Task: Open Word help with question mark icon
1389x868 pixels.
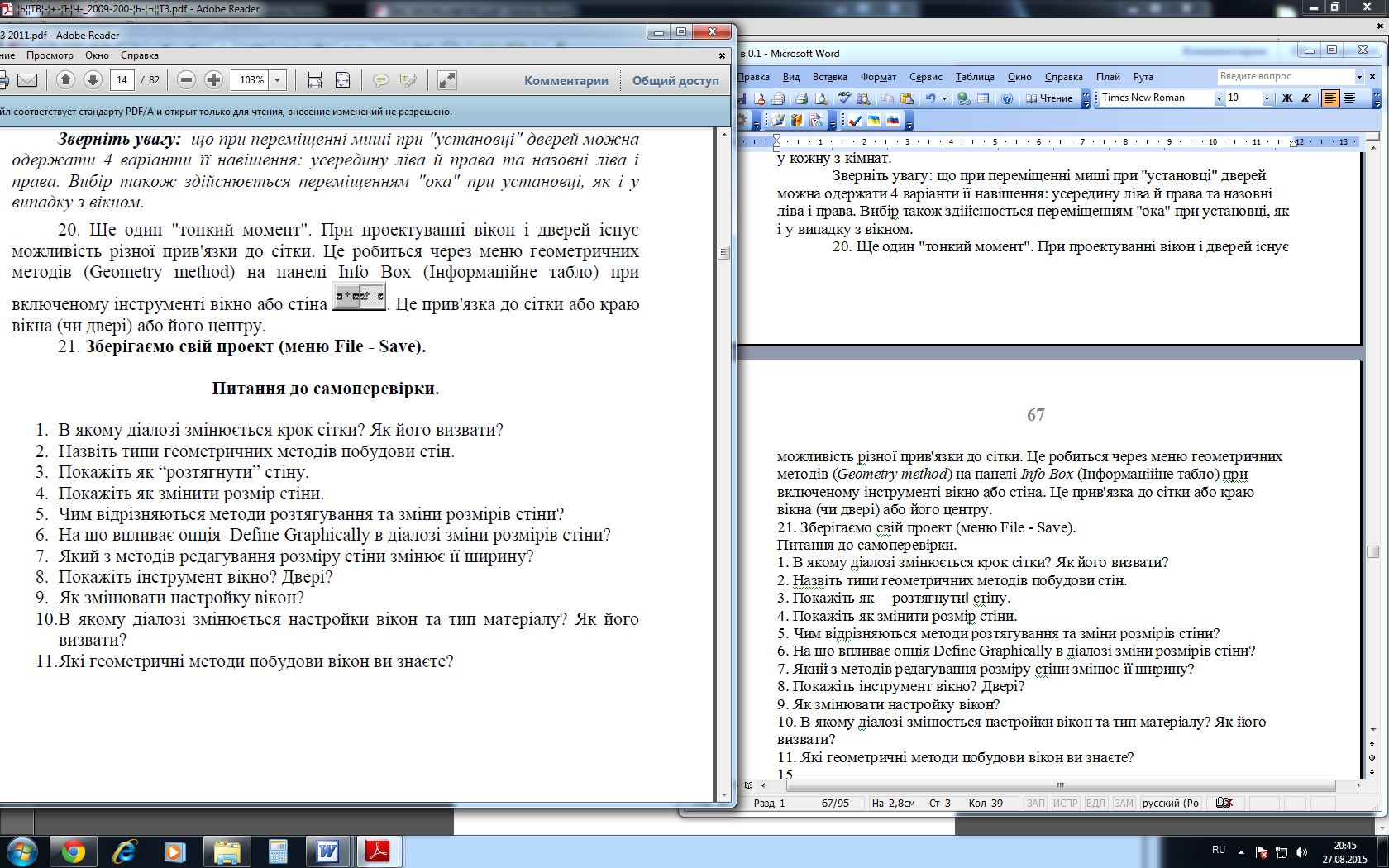Action: coord(1007,98)
